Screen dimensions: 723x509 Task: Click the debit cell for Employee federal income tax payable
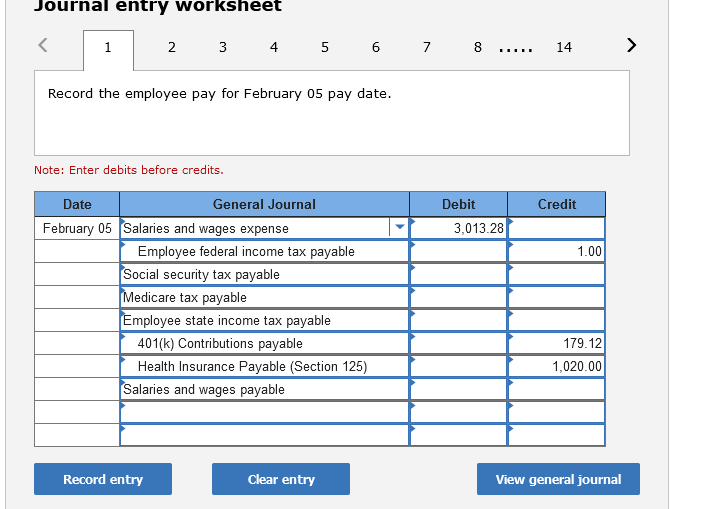pyautogui.click(x=458, y=251)
